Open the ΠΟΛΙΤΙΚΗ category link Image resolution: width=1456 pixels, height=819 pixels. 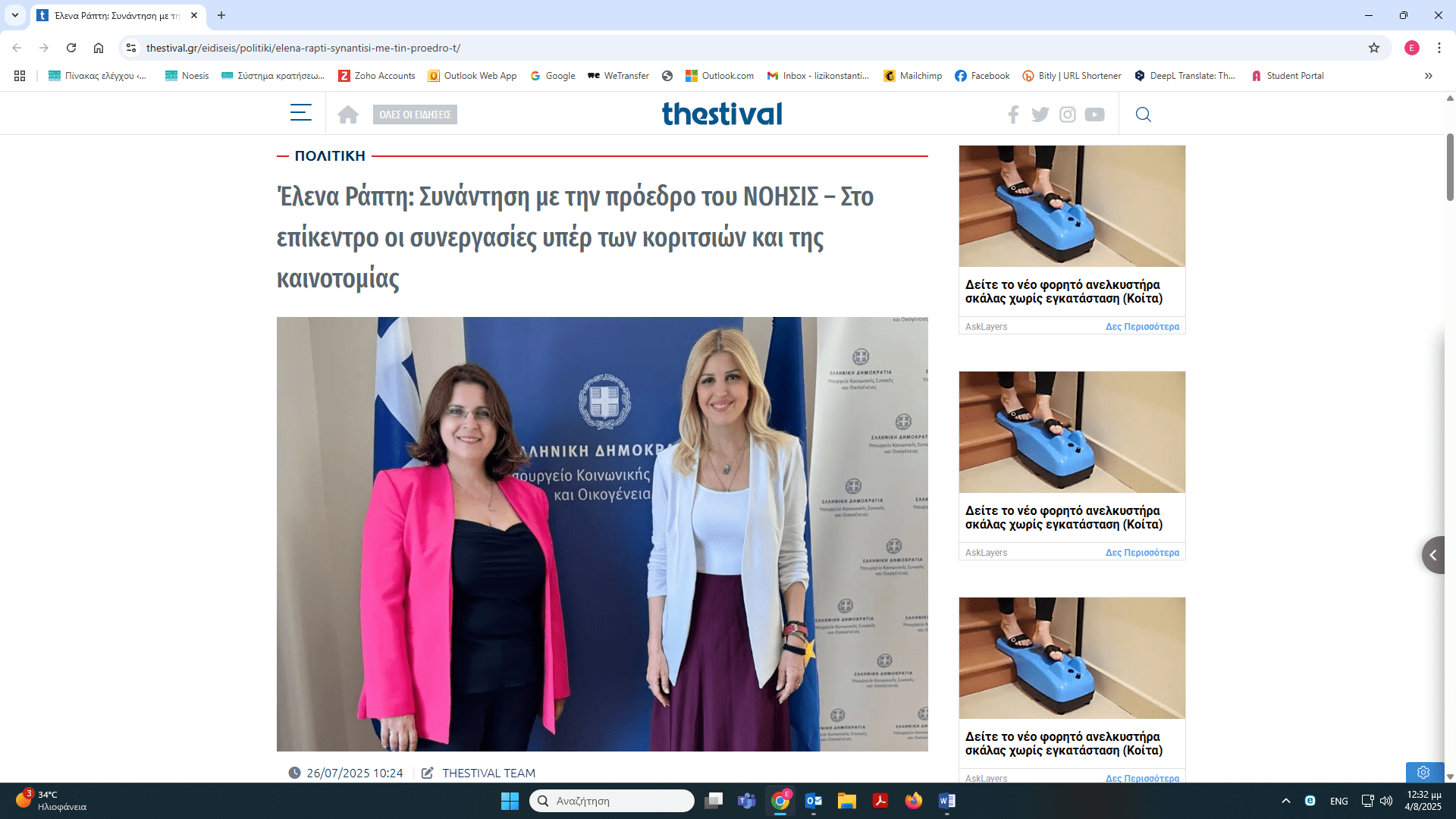click(330, 156)
